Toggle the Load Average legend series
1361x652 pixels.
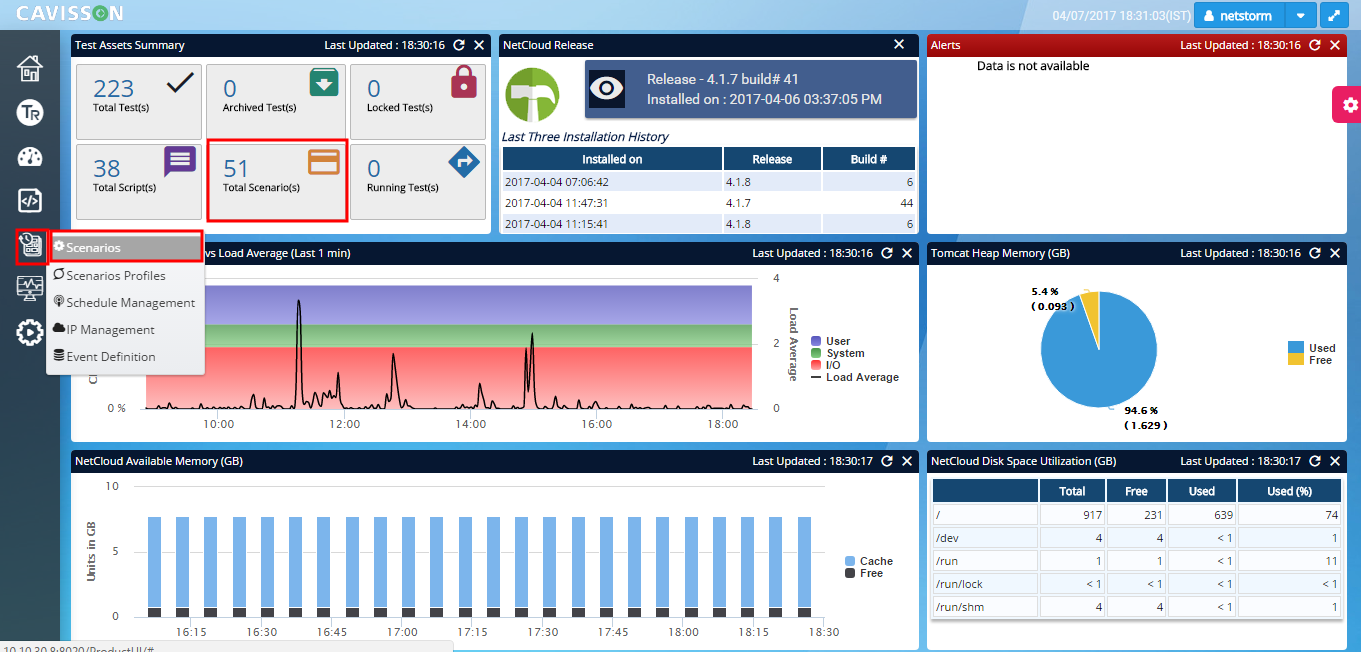854,377
